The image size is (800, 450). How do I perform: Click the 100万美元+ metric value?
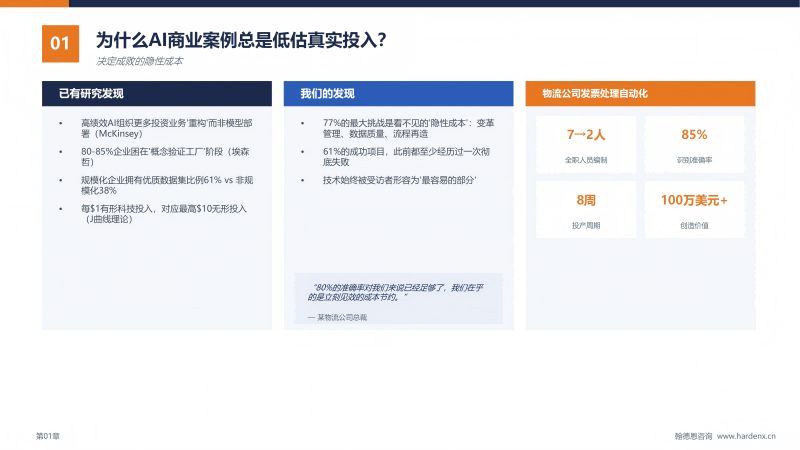(x=694, y=200)
